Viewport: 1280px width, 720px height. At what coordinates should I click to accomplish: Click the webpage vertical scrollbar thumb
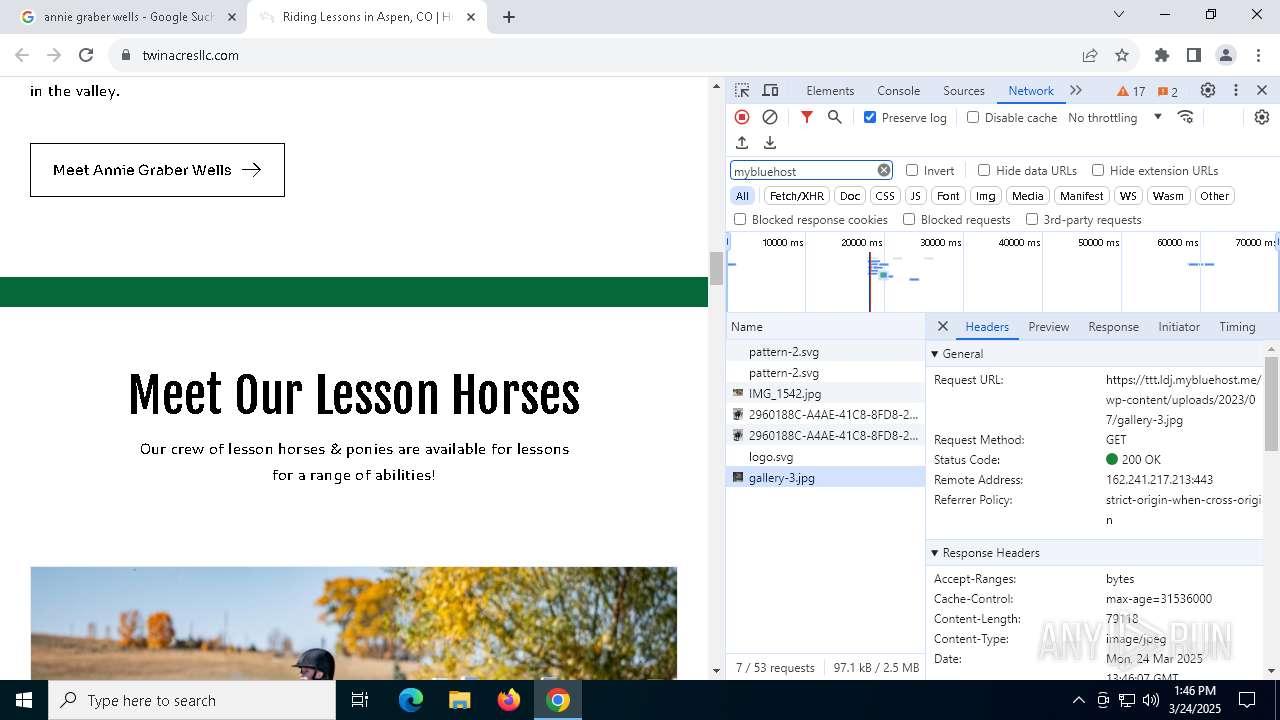(x=716, y=268)
